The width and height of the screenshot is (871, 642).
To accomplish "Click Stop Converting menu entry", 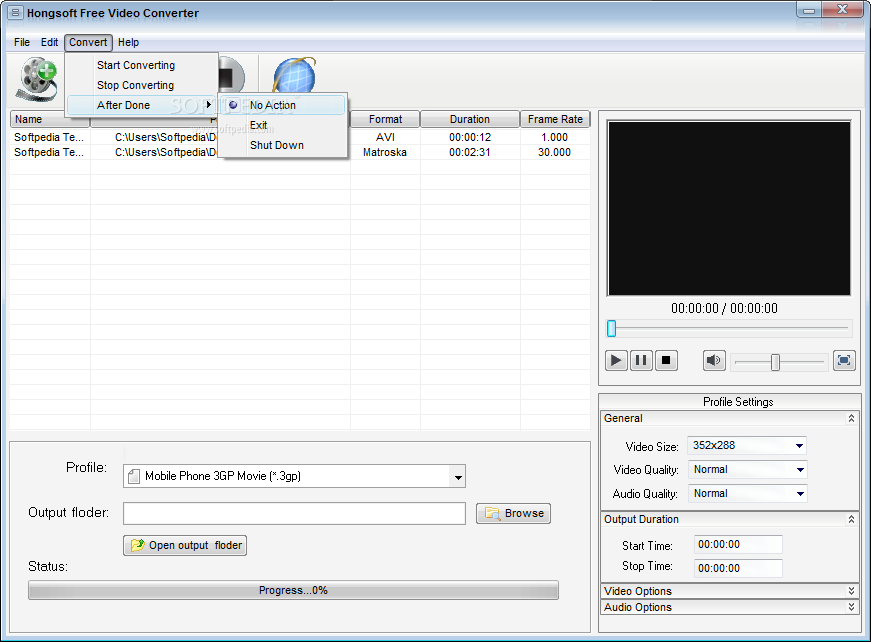I will [142, 85].
